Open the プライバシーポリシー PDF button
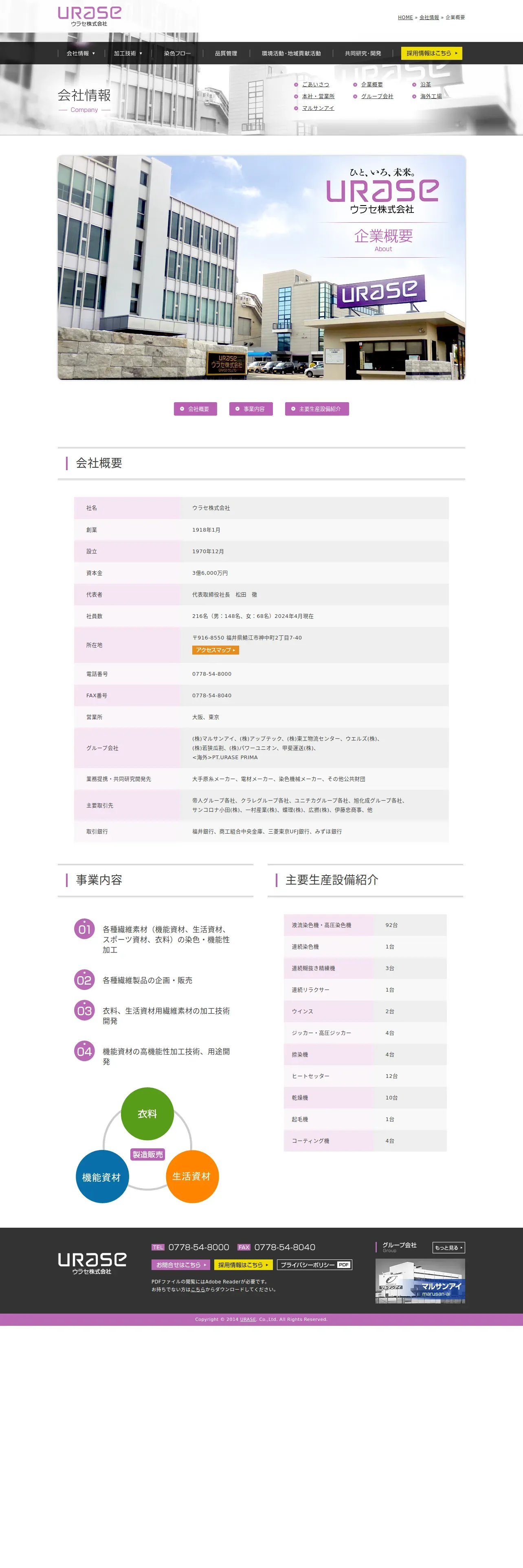Viewport: 523px width, 1568px height. pyautogui.click(x=315, y=1265)
